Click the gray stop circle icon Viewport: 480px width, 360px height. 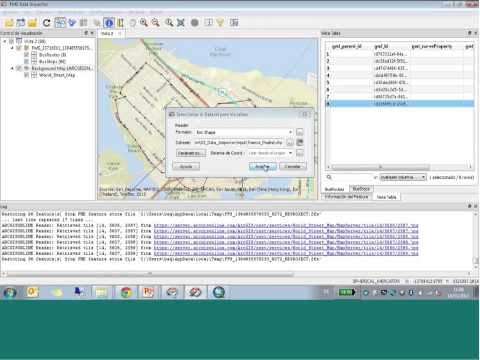coord(195,22)
